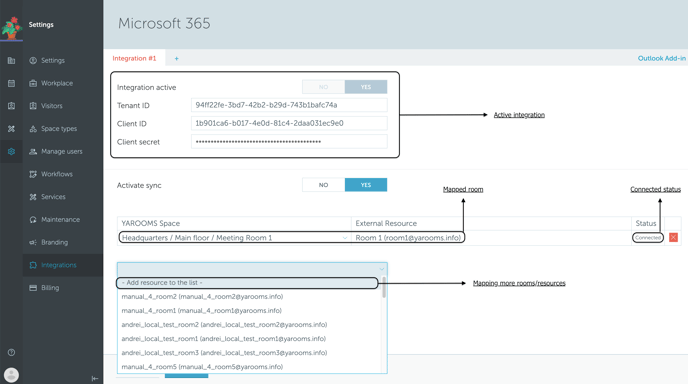The width and height of the screenshot is (688, 384).
Task: Choose manual_4_room2 from the resource list
Action: (x=202, y=297)
